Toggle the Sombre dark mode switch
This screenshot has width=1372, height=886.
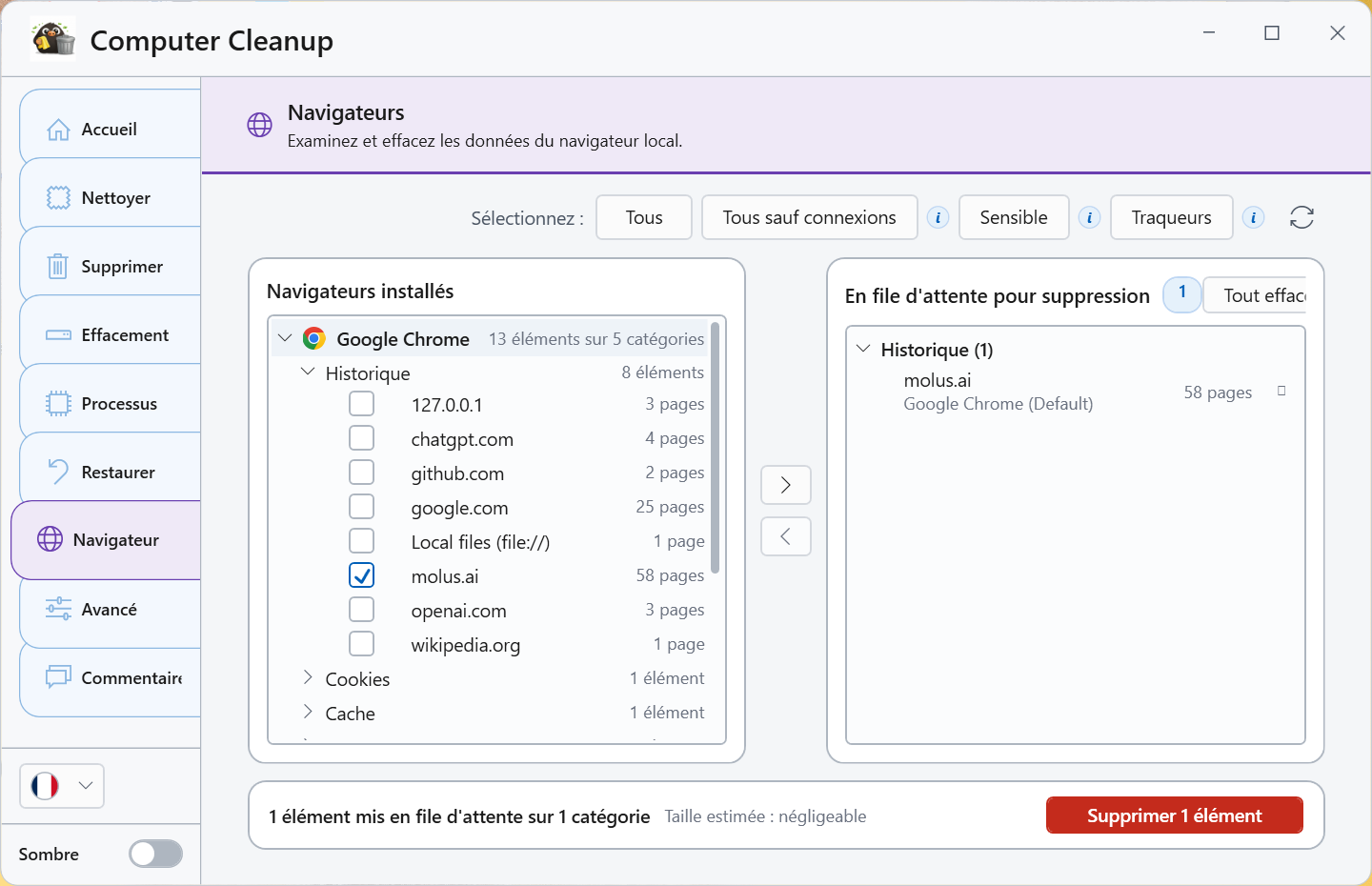[x=156, y=854]
